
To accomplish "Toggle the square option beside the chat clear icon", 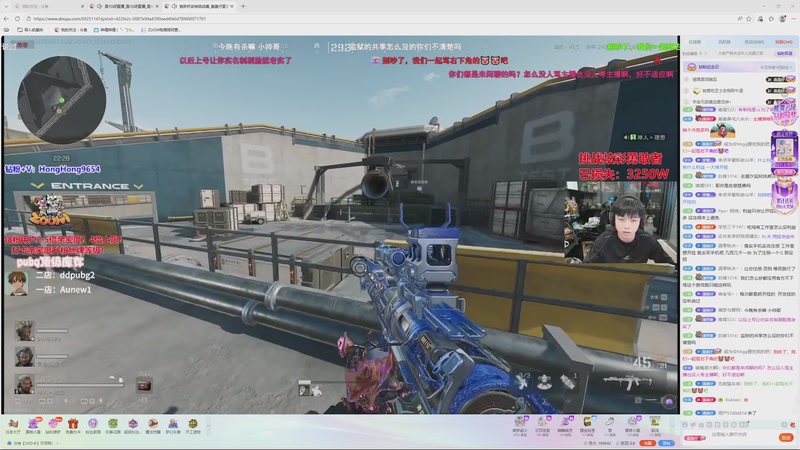I will [784, 424].
